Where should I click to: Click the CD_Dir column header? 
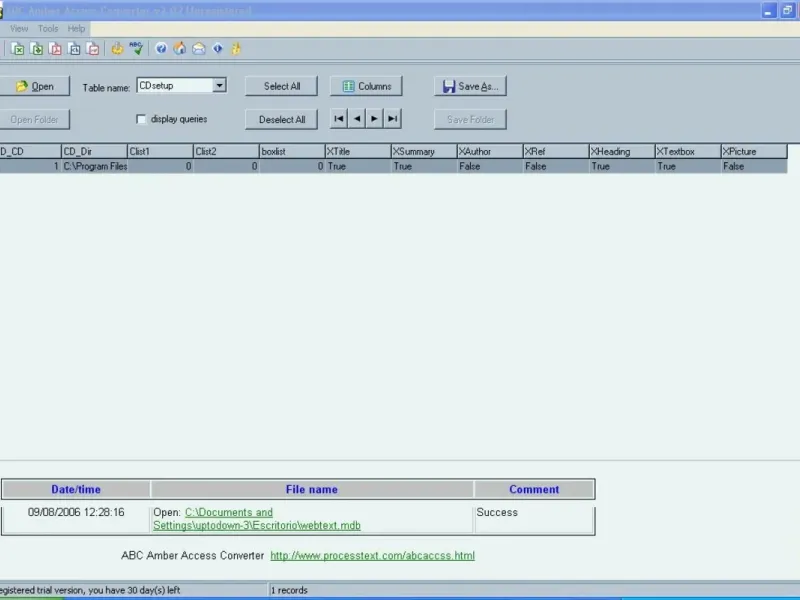point(94,152)
